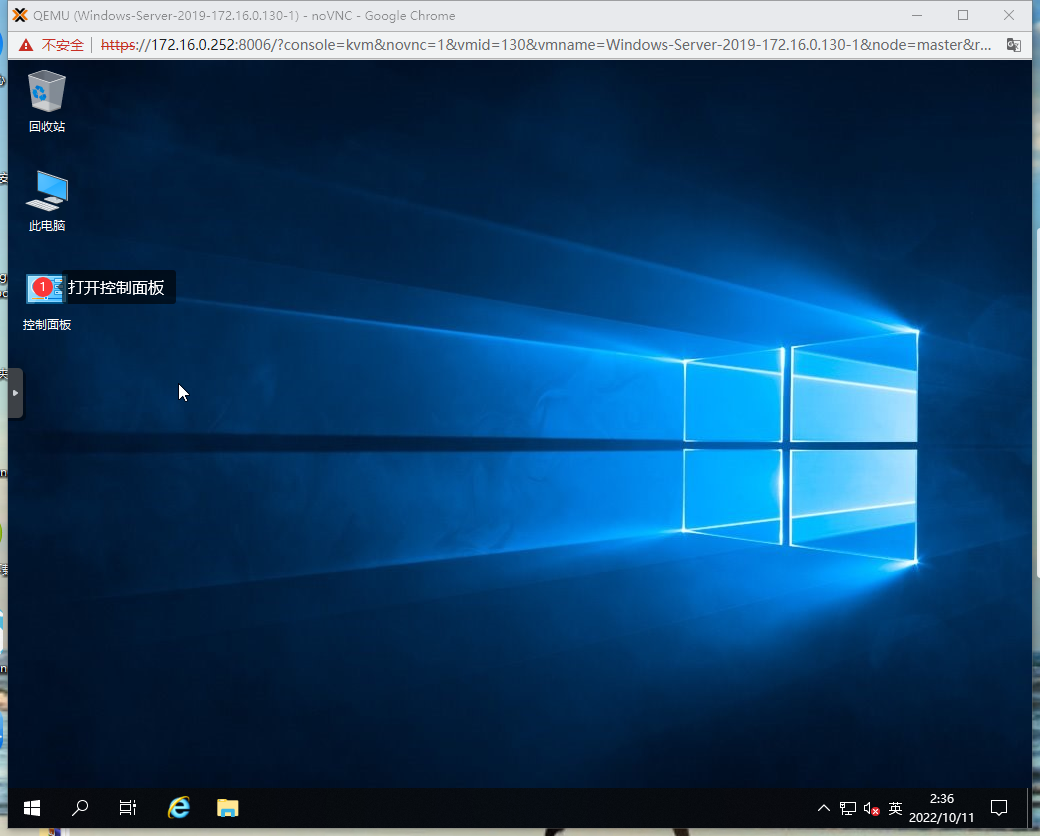Minimize the noVNC Chrome window
This screenshot has width=1040, height=836.
[x=917, y=15]
